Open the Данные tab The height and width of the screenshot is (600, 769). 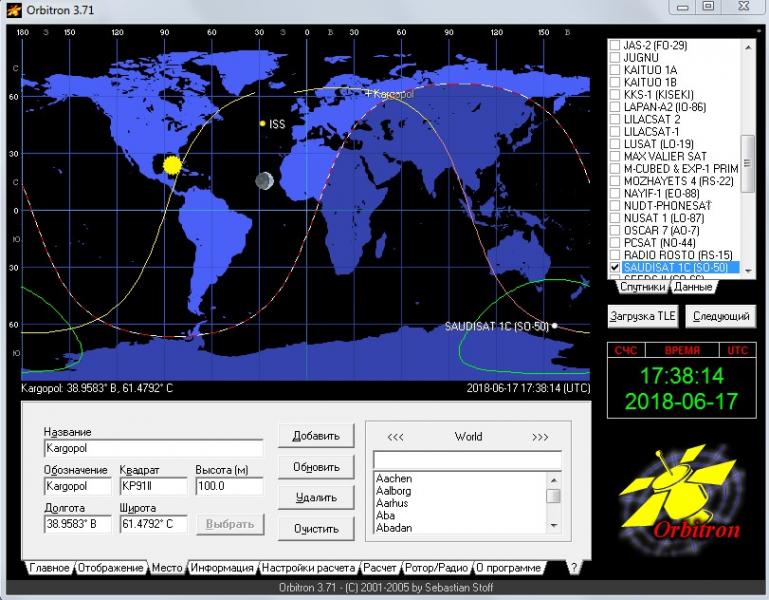pos(692,287)
